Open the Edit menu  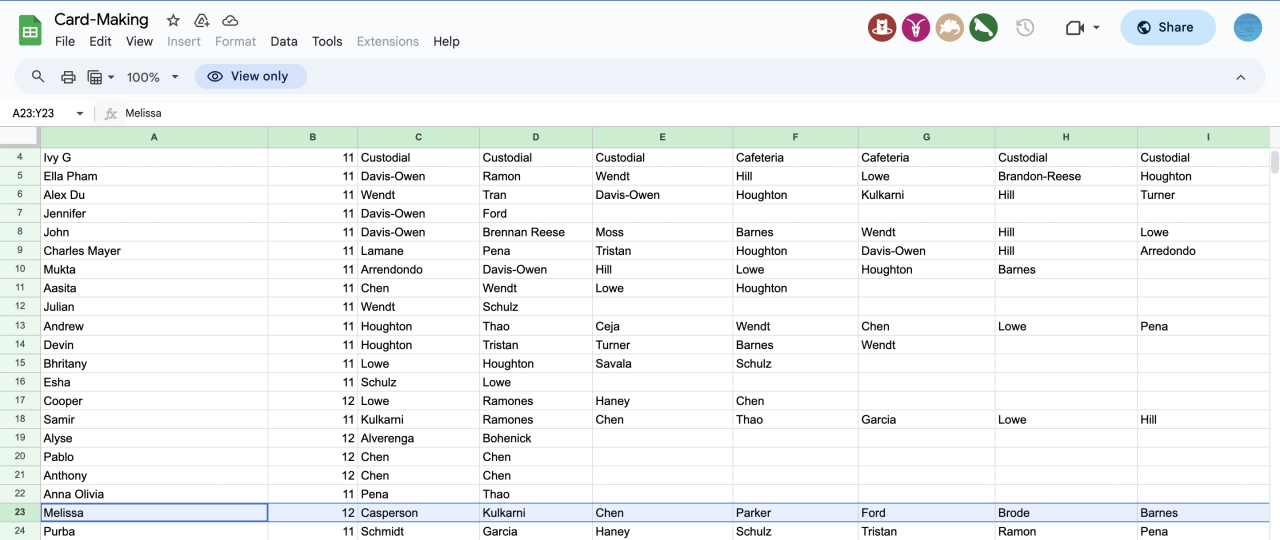point(100,41)
